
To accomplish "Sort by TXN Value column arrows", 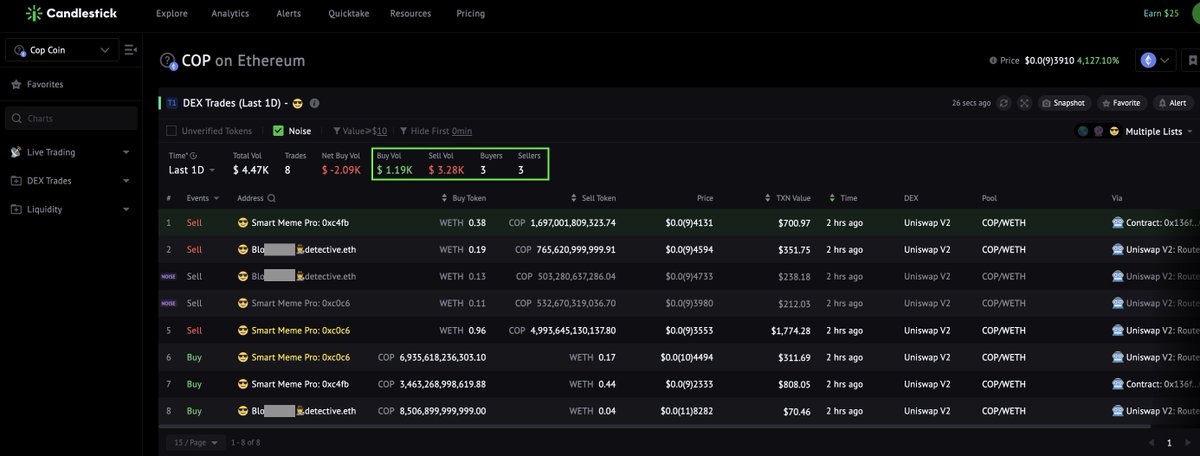I will 768,198.
